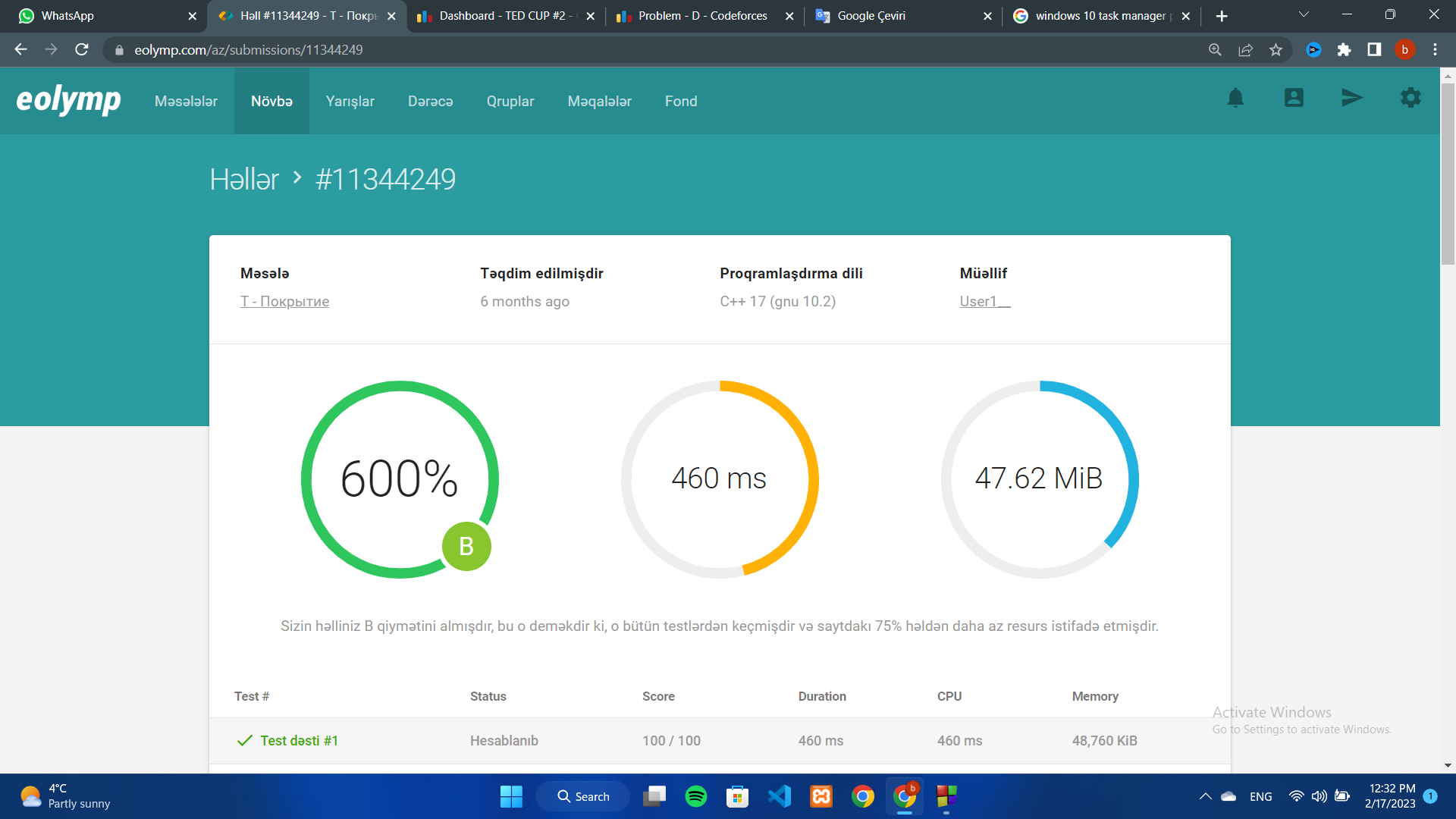
Task: Open Chrome three-dot menu
Action: click(1435, 50)
